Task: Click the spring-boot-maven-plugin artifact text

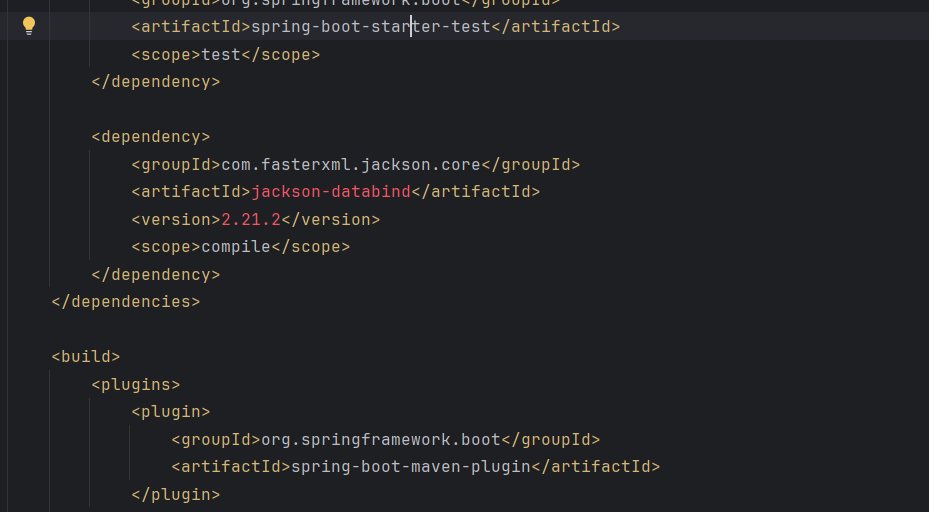Action: (x=410, y=466)
